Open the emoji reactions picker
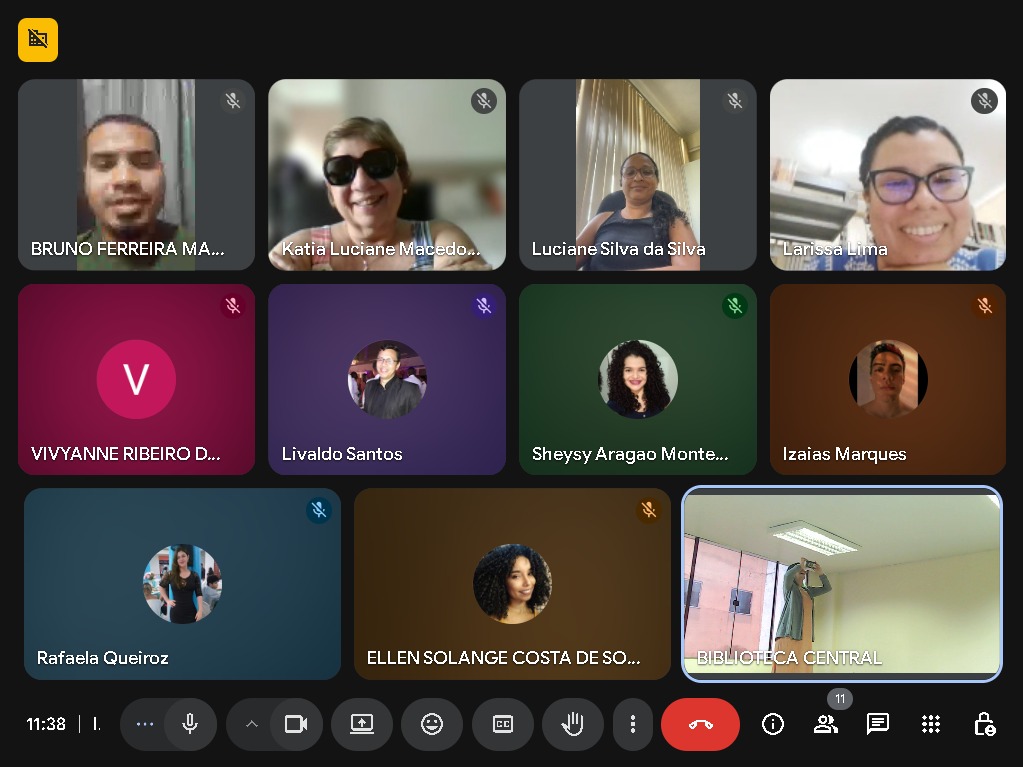The height and width of the screenshot is (767, 1023). click(x=432, y=724)
